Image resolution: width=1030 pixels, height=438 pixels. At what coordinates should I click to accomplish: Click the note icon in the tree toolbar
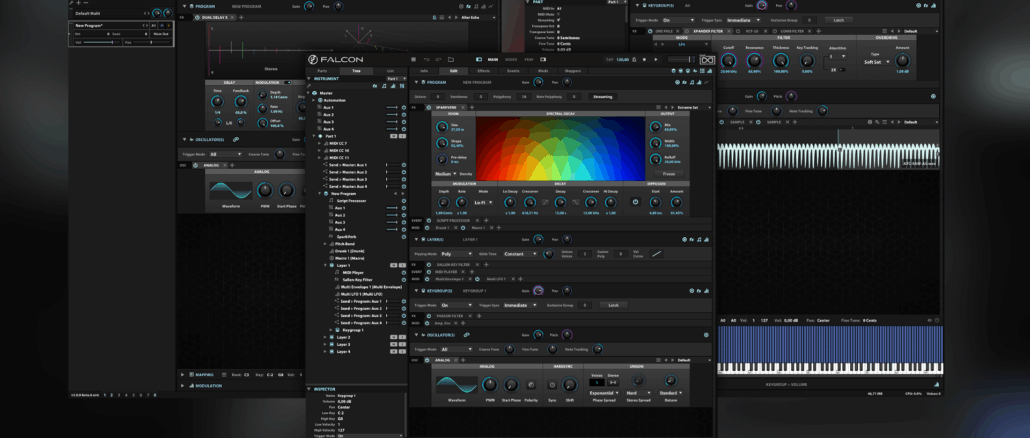coord(384,85)
